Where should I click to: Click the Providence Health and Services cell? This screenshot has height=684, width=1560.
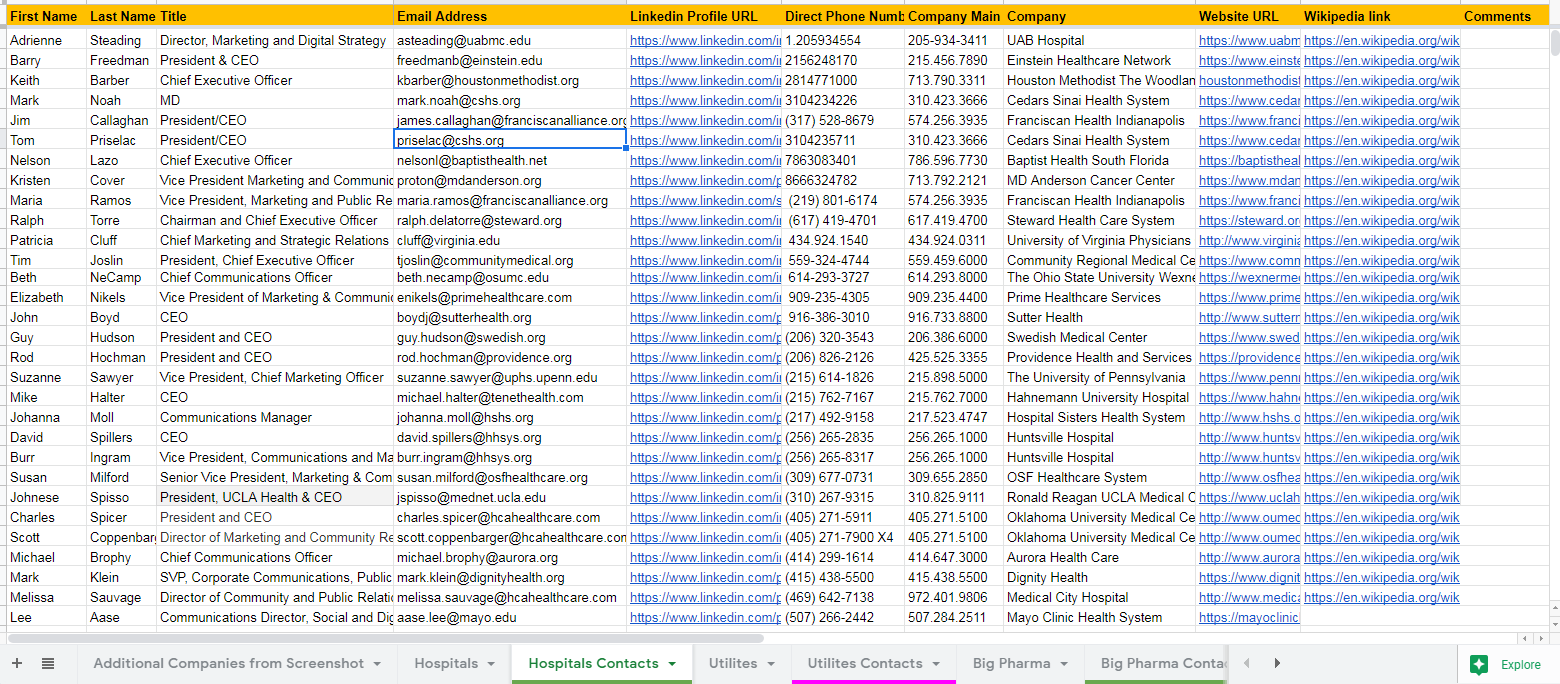1100,357
